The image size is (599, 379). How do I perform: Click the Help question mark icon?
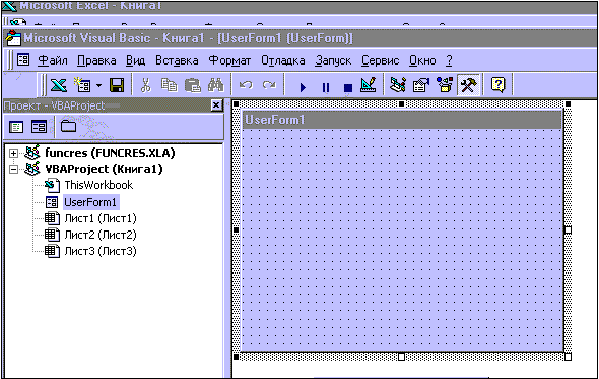498,85
